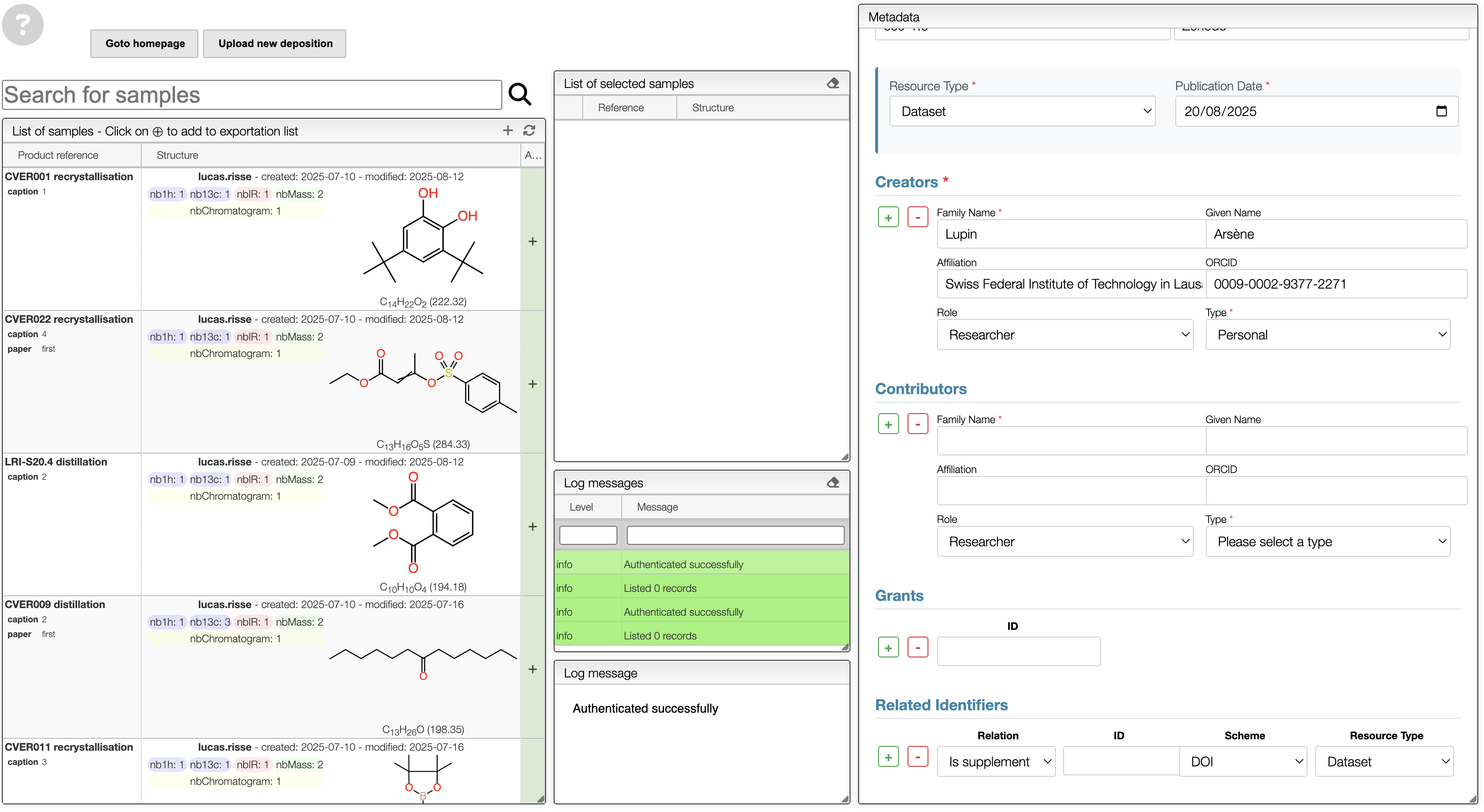This screenshot has width=1484, height=812.
Task: Add another creator with the green plus
Action: (888, 218)
